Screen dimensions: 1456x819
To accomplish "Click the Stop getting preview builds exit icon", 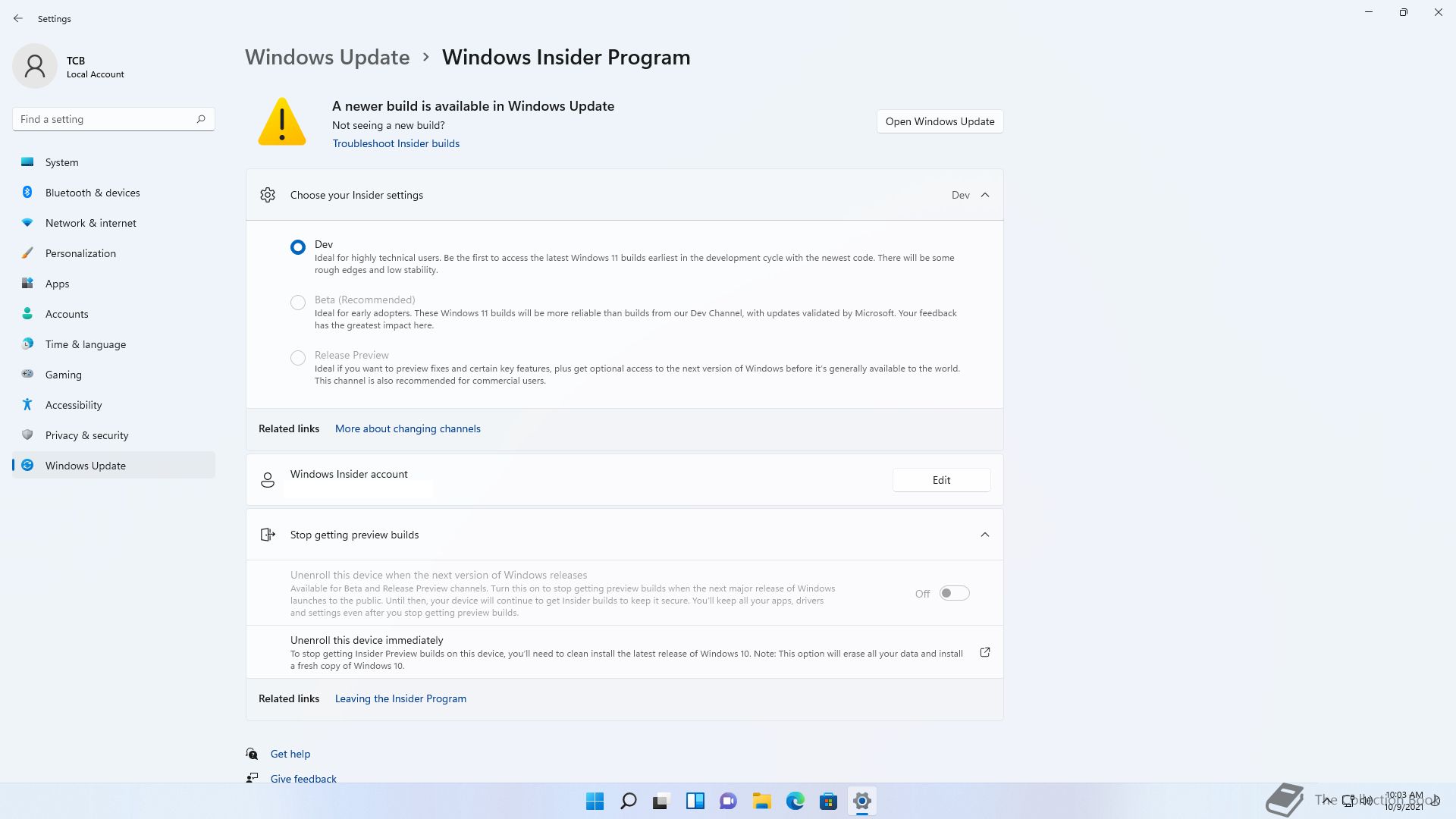I will click(268, 535).
